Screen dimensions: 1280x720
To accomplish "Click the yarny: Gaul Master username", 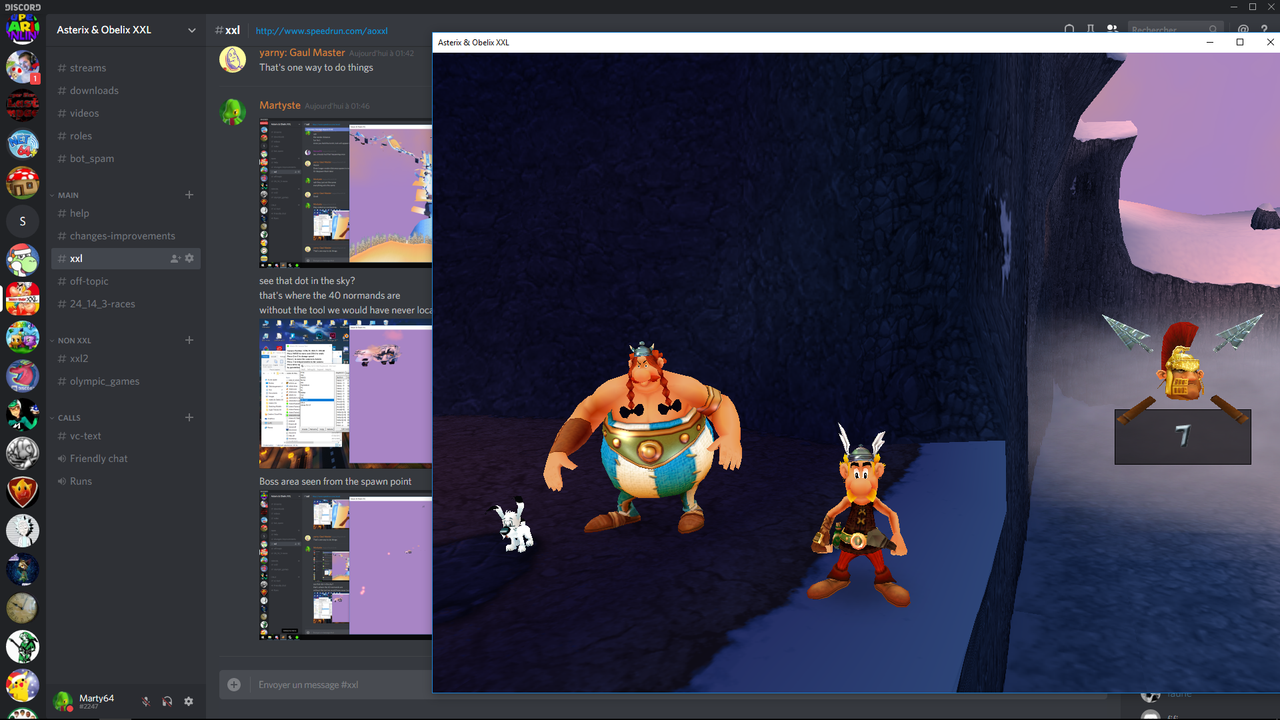I will pos(302,52).
